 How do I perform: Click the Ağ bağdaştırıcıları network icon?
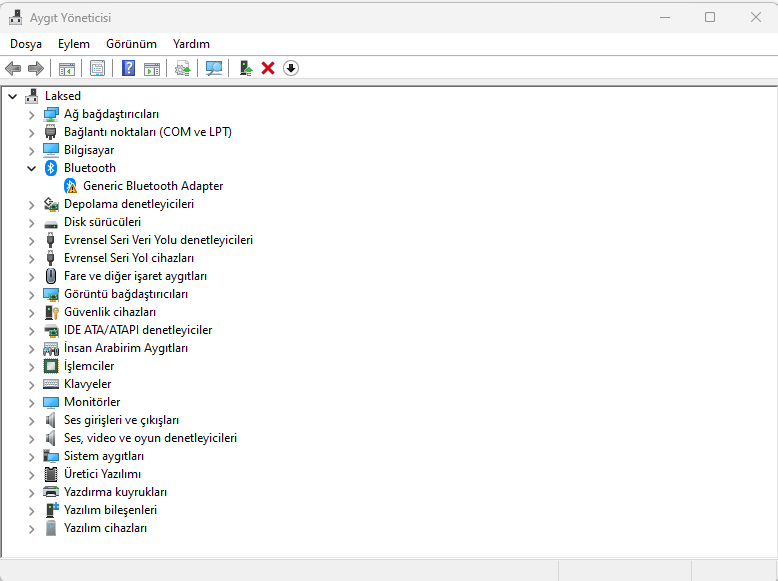[51, 114]
